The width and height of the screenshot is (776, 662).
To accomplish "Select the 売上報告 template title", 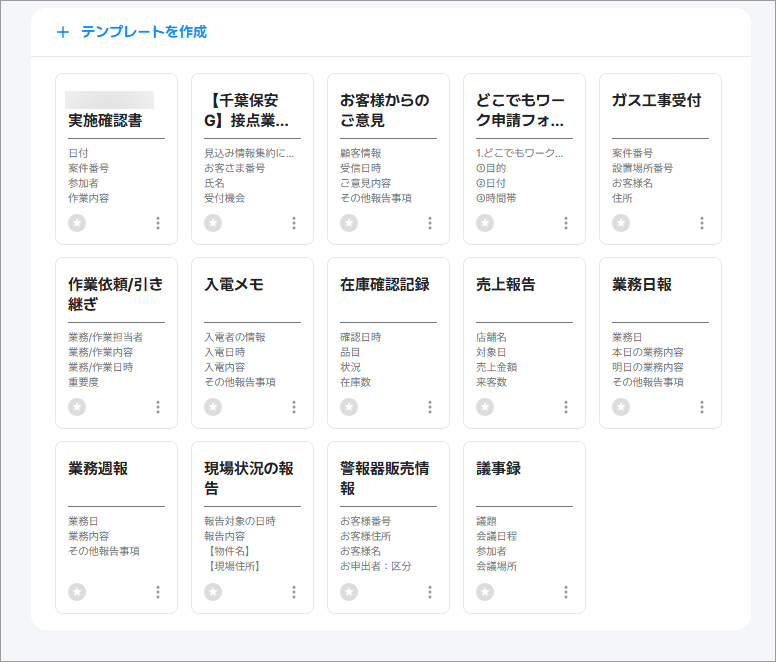I will click(x=506, y=285).
